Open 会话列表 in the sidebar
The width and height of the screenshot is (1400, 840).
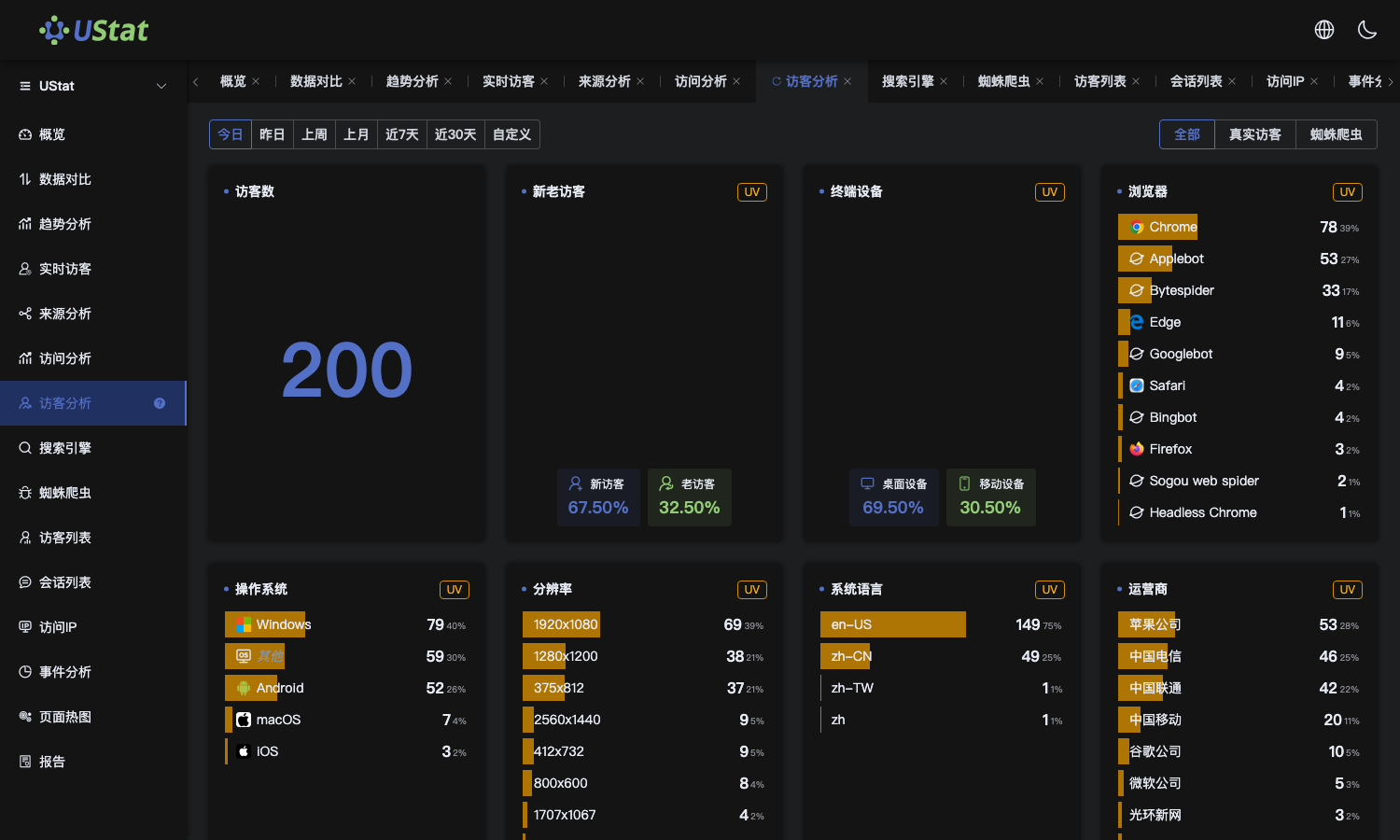[x=93, y=582]
